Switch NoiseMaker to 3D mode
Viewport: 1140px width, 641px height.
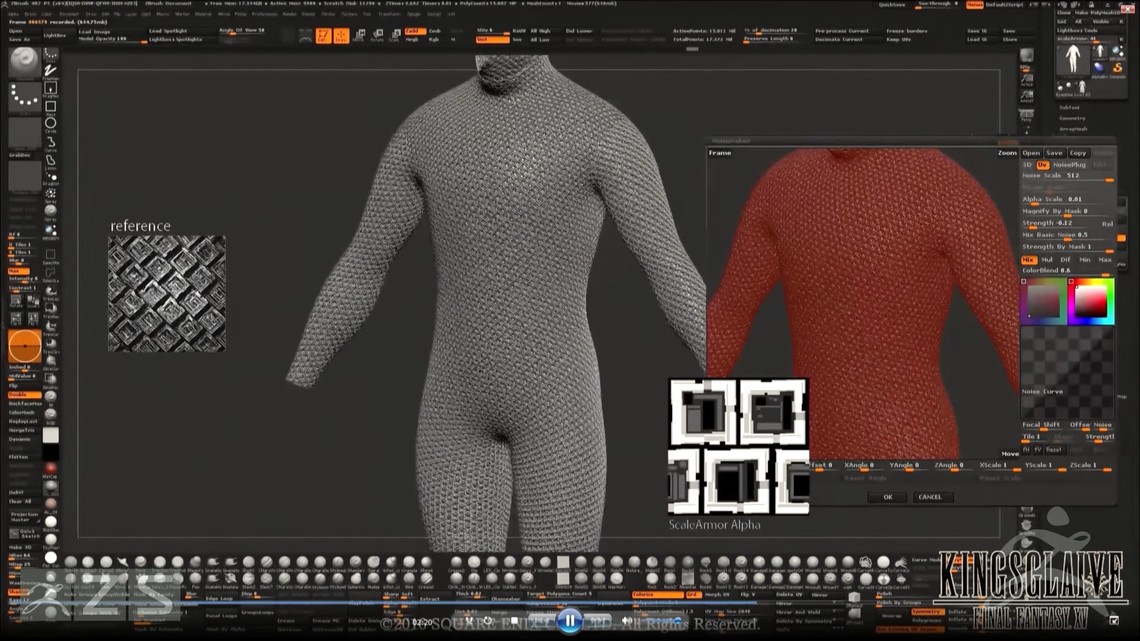[1028, 165]
